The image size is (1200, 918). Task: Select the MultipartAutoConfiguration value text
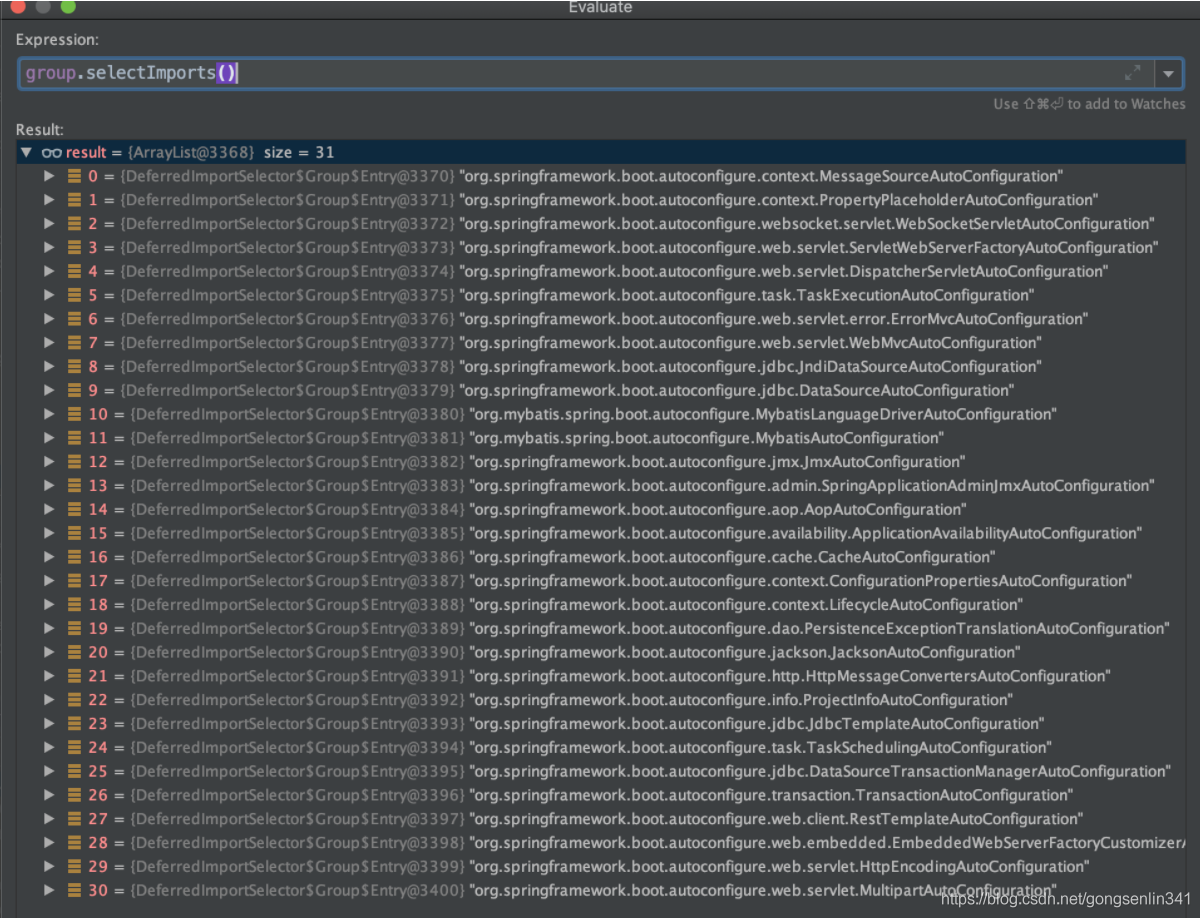pyautogui.click(x=763, y=891)
